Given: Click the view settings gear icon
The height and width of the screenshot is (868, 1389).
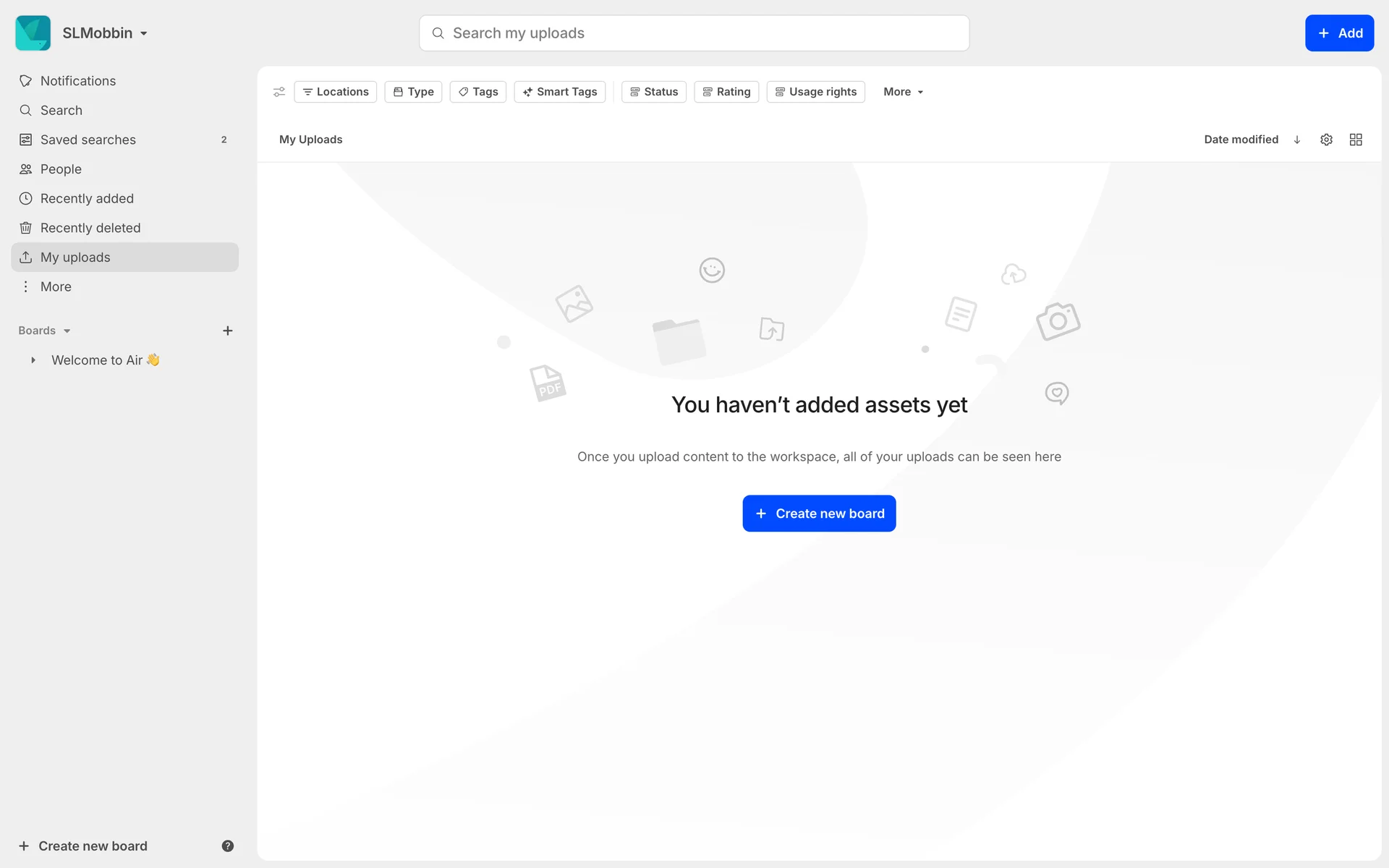Looking at the screenshot, I should coord(1326,140).
